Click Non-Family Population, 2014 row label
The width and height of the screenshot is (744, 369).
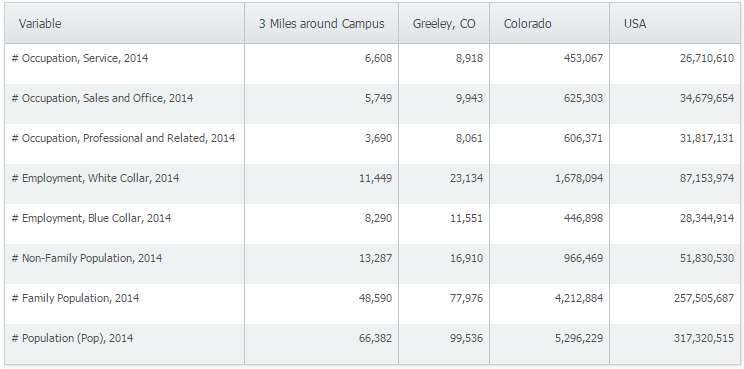86,258
